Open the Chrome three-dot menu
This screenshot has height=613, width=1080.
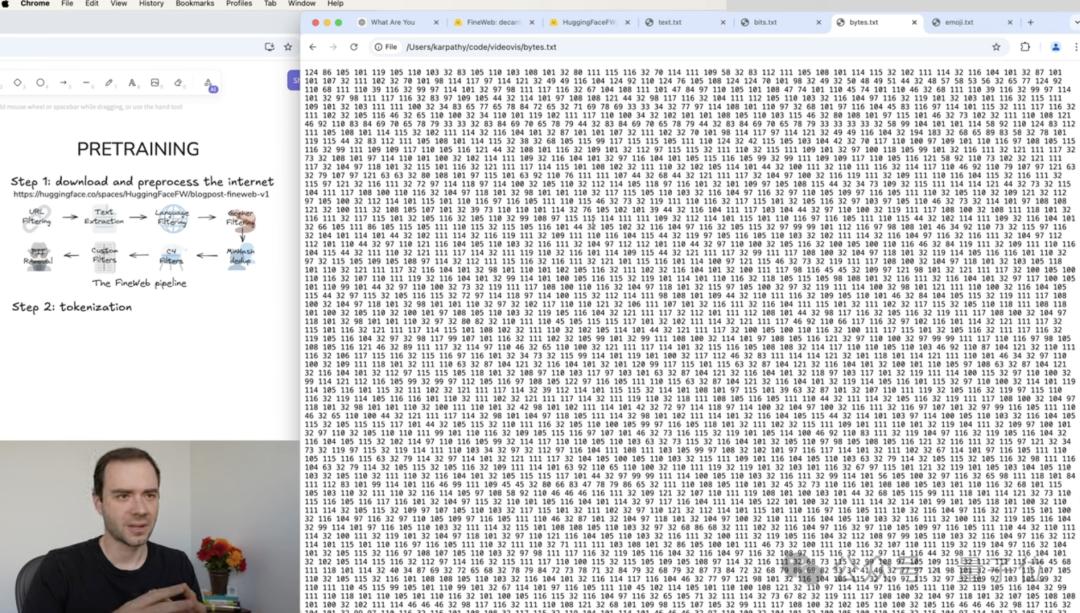1076,47
